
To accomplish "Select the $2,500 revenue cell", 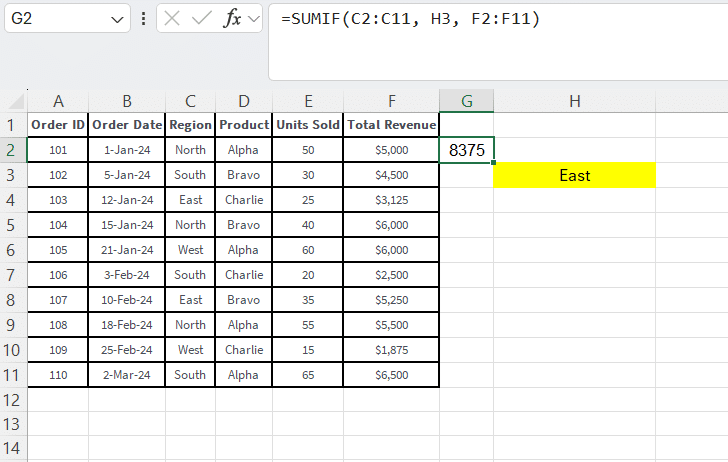I will tap(392, 275).
